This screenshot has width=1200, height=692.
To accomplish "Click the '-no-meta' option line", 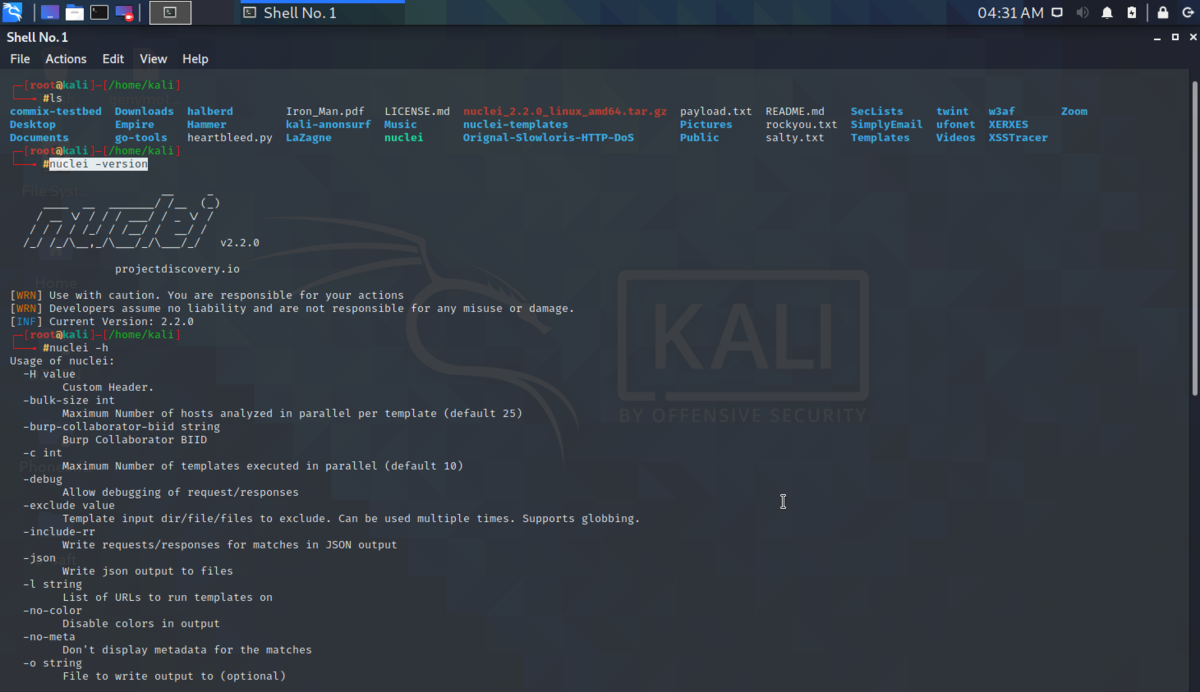I will [49, 636].
